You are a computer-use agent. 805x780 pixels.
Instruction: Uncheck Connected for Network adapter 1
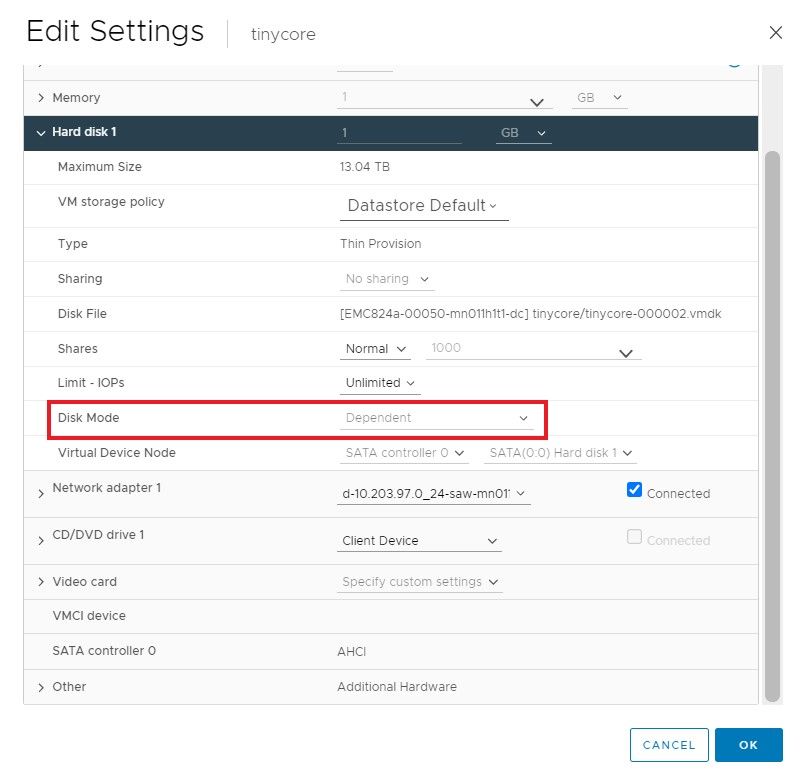(633, 490)
